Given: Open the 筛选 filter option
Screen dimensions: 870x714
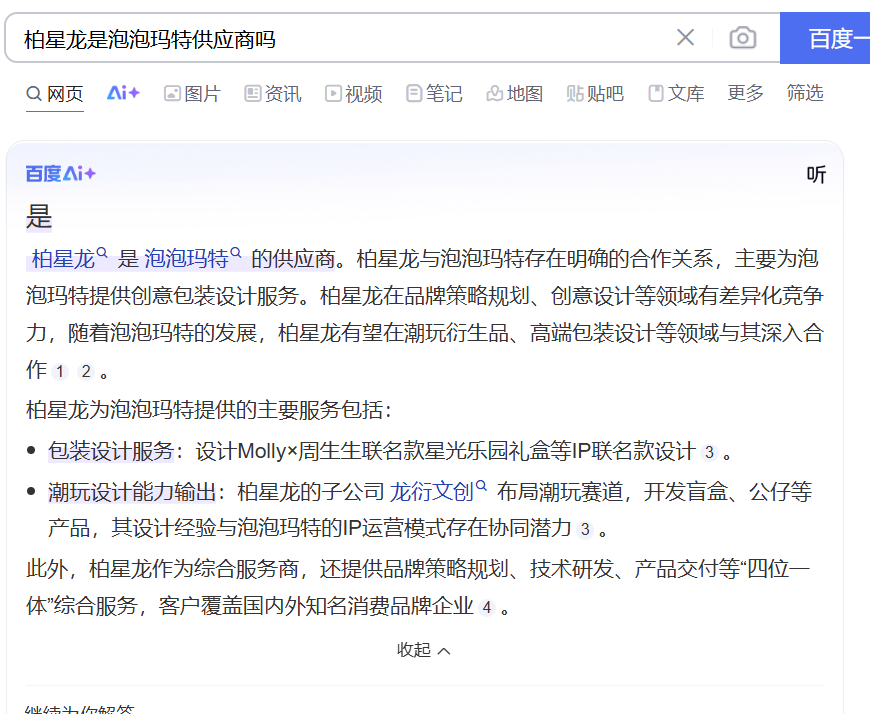Looking at the screenshot, I should tap(805, 93).
